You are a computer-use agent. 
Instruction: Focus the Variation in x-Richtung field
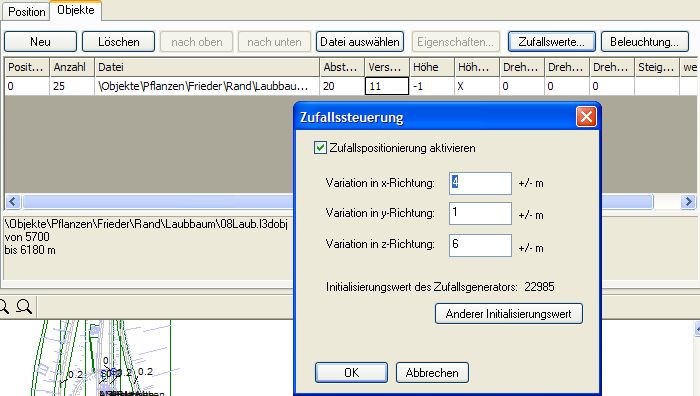click(480, 183)
